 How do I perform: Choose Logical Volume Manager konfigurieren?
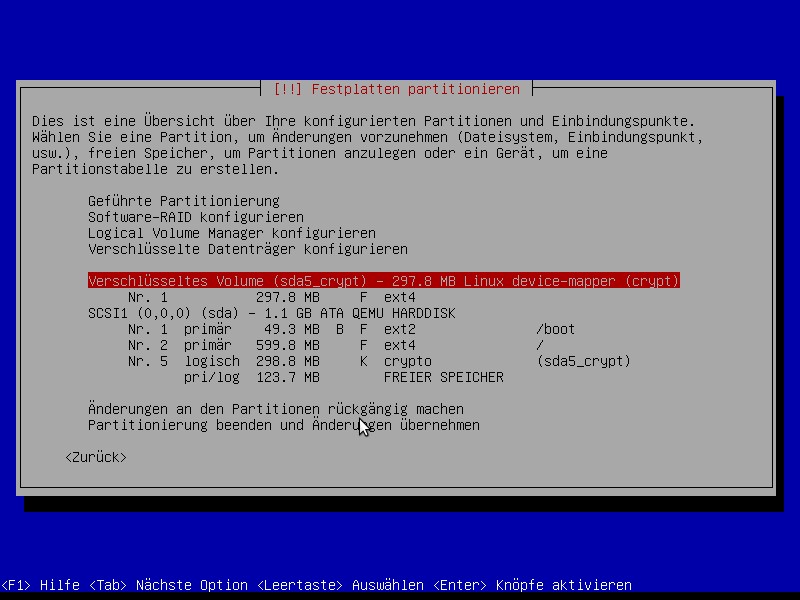[231, 233]
